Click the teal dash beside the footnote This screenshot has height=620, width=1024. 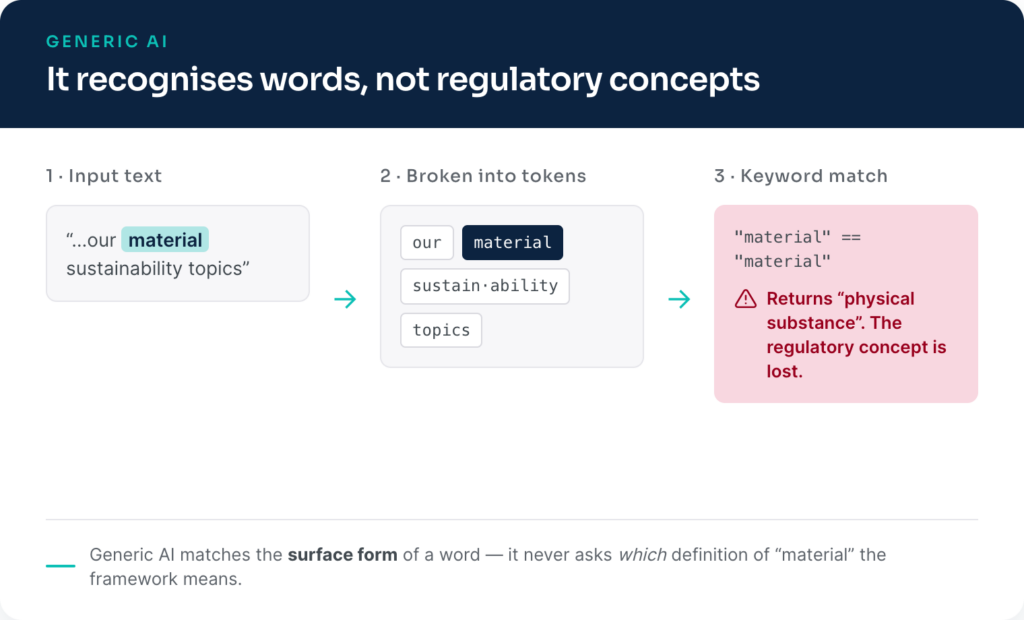(x=61, y=566)
